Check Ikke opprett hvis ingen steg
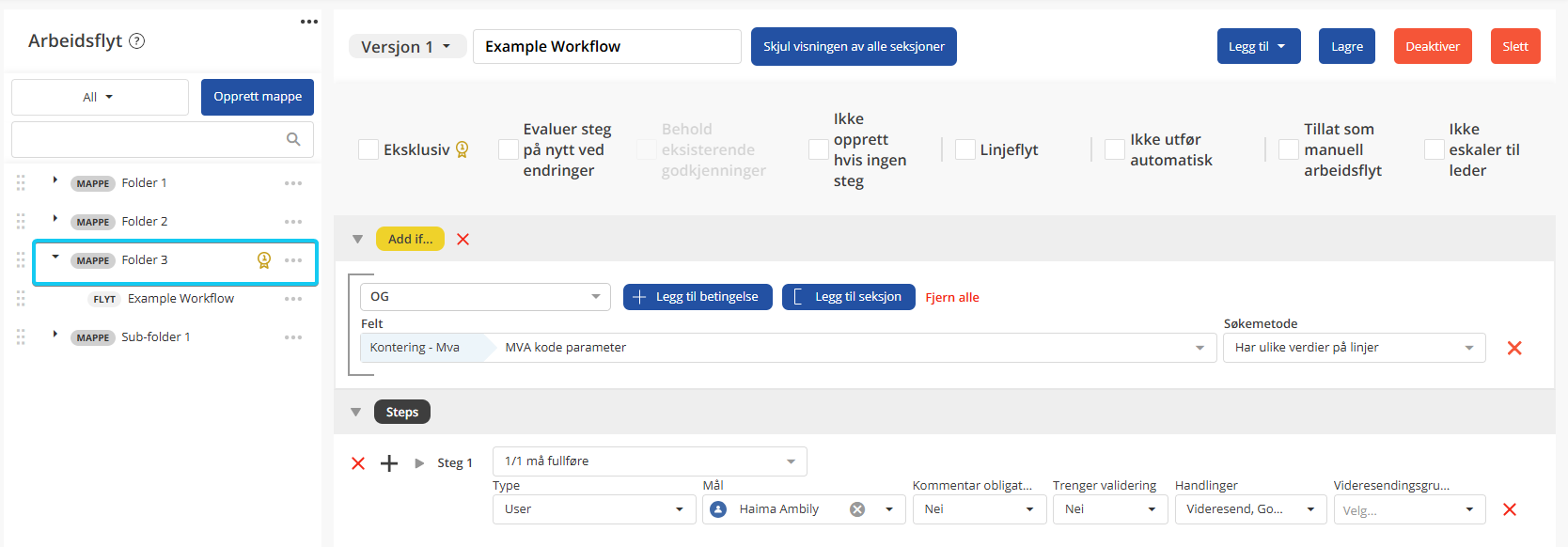 point(819,149)
